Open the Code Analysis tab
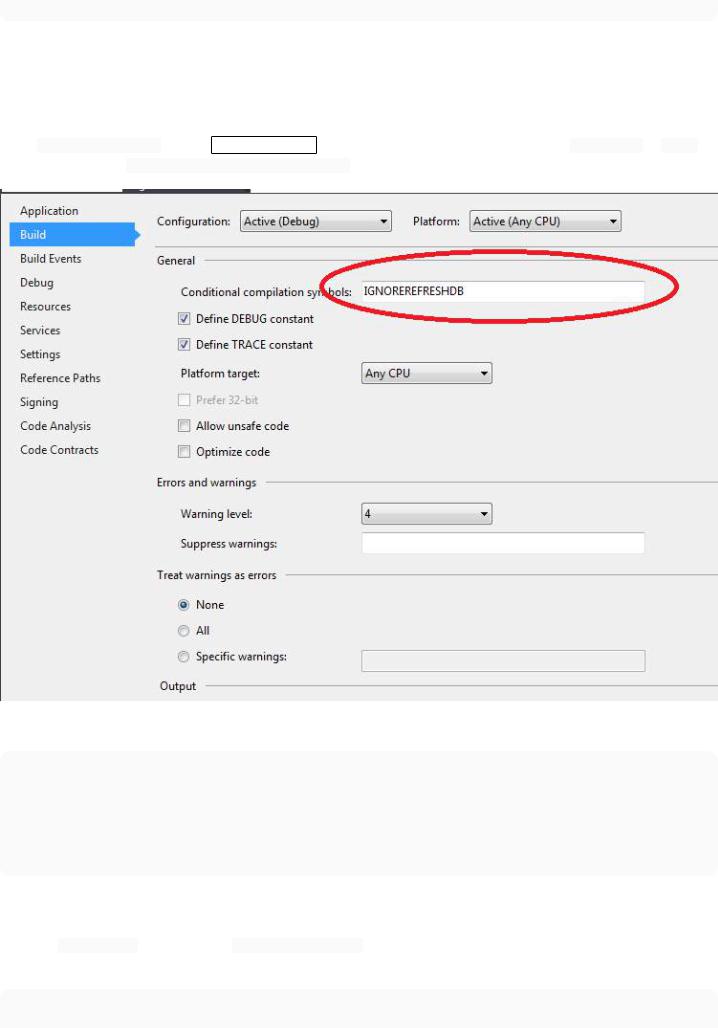This screenshot has height=1028, width=718. point(56,426)
